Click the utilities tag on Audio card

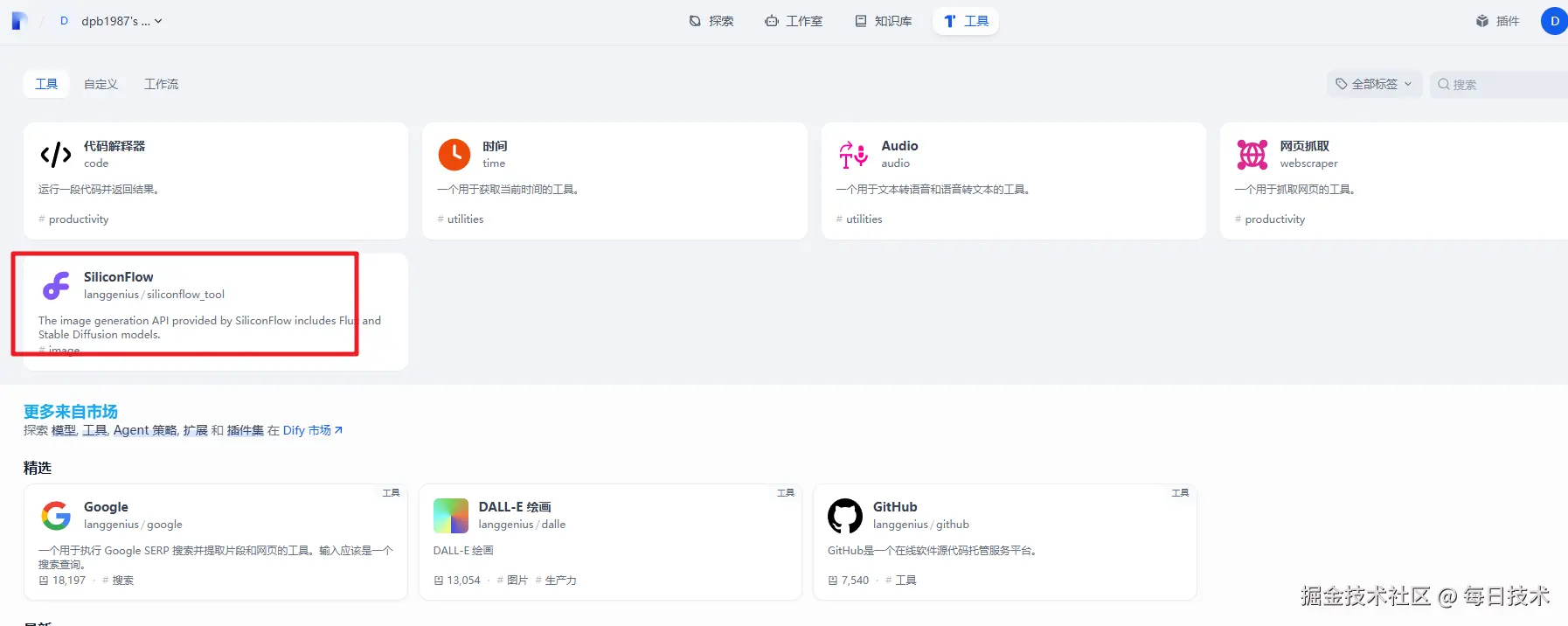859,219
